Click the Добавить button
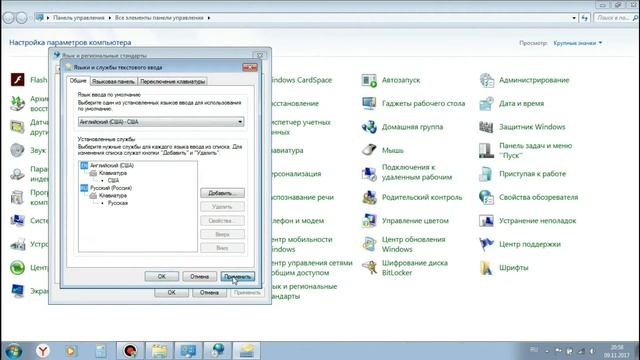640x360 pixels. coord(222,193)
